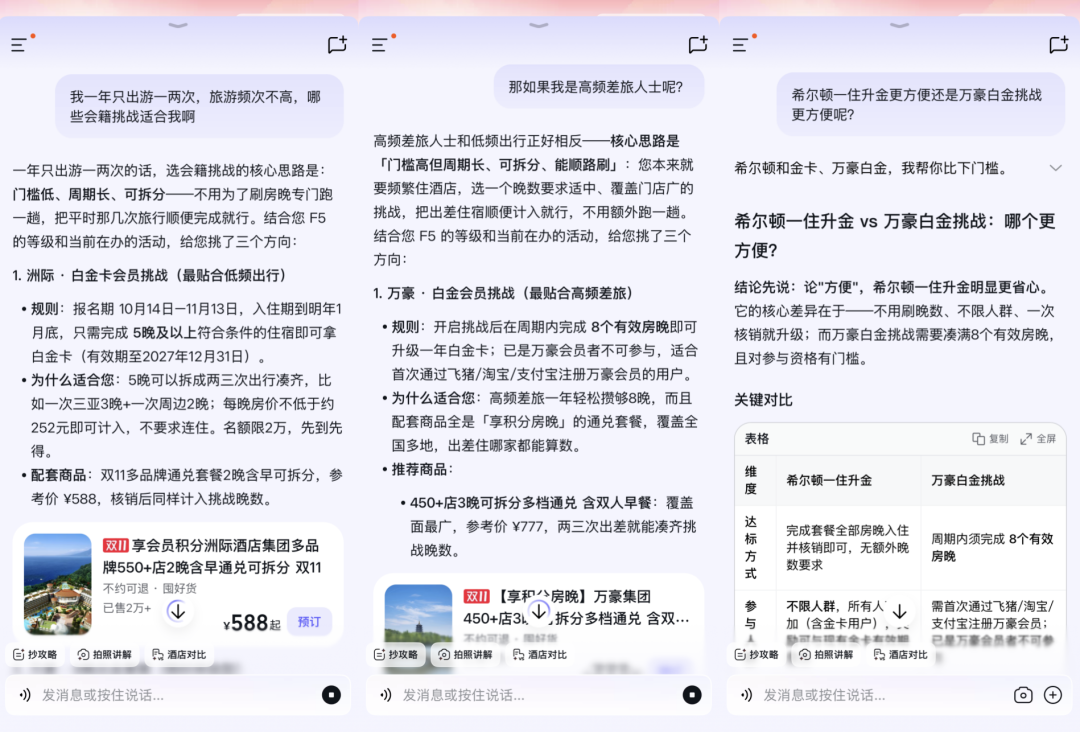Tap the '推荐商品：' bullet in the 万豪 answer

pyautogui.click(x=423, y=470)
